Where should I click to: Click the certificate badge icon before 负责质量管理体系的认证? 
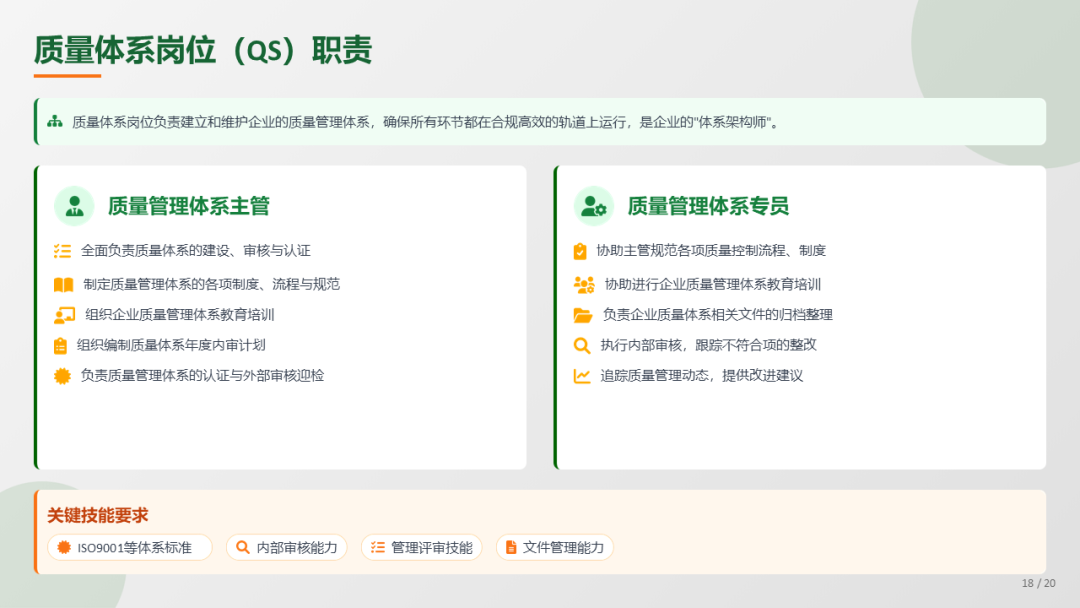(x=62, y=376)
